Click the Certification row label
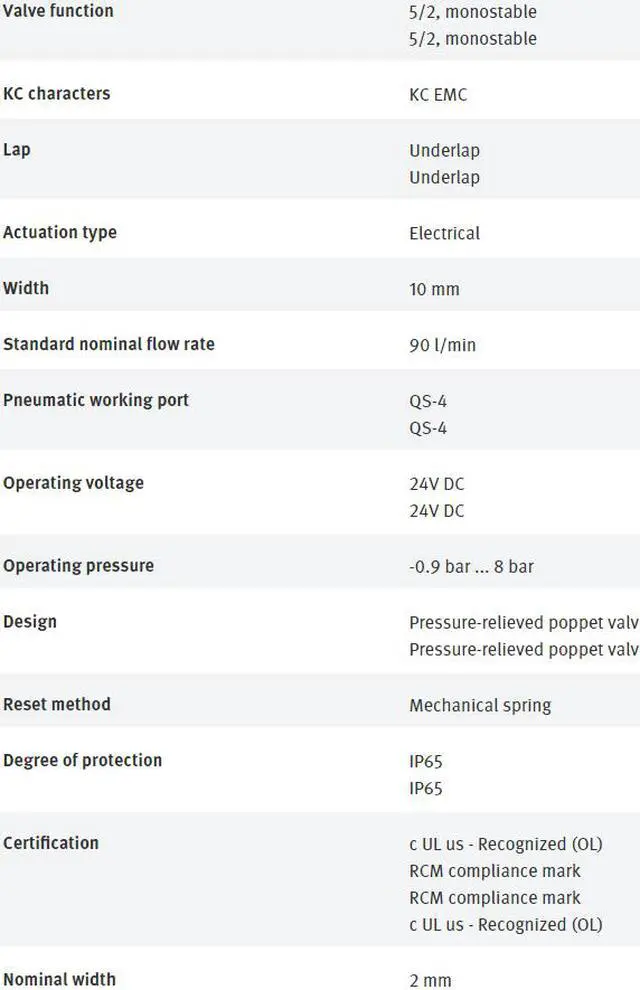 [51, 843]
